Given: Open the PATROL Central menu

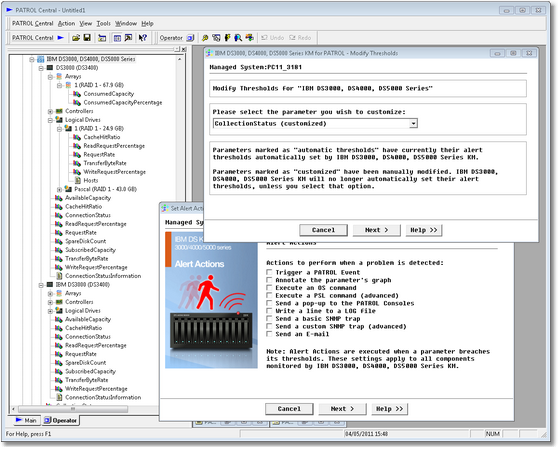Looking at the screenshot, I should tap(32, 23).
